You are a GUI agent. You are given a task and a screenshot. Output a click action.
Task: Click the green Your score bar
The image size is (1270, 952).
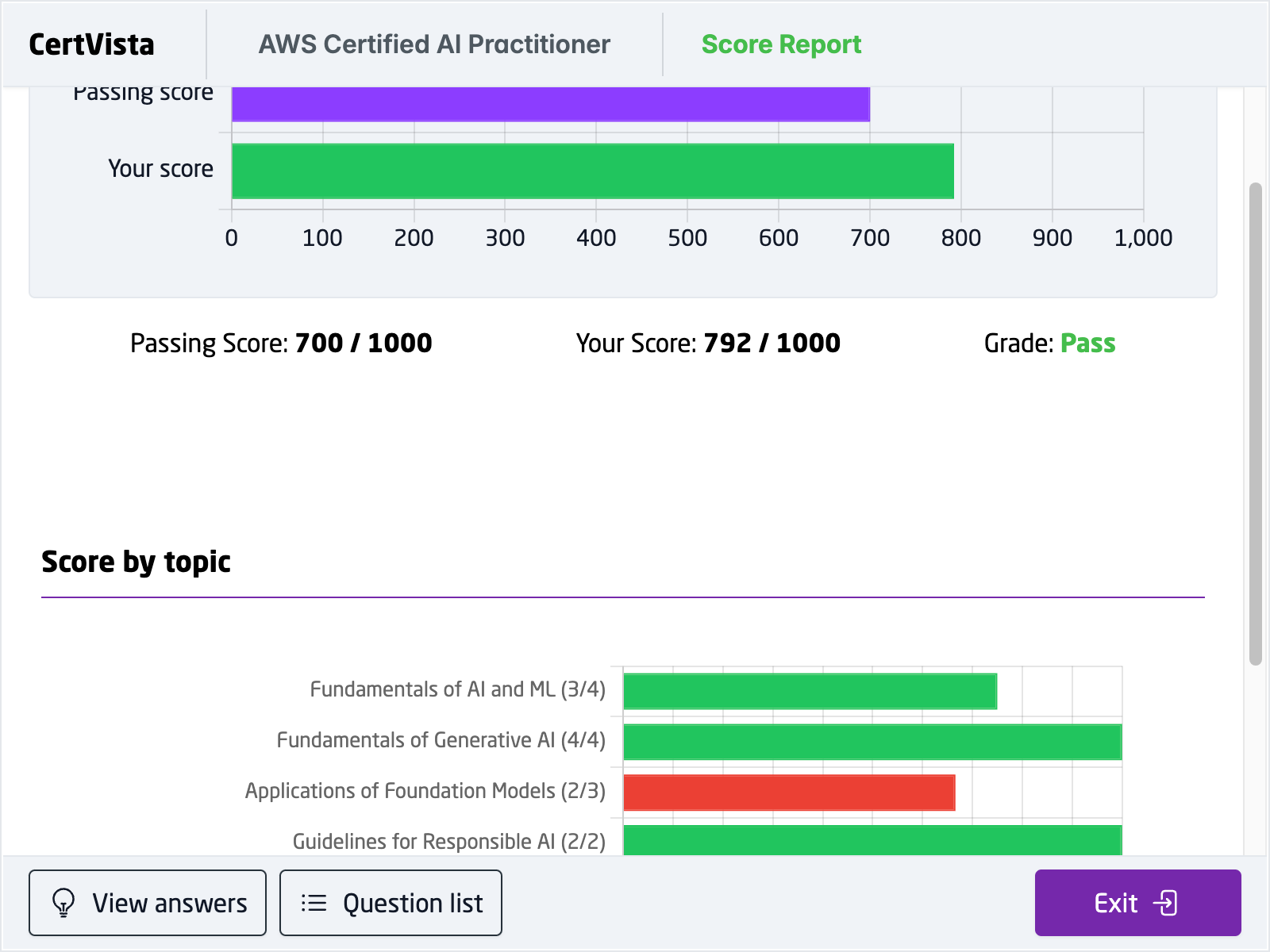click(592, 171)
